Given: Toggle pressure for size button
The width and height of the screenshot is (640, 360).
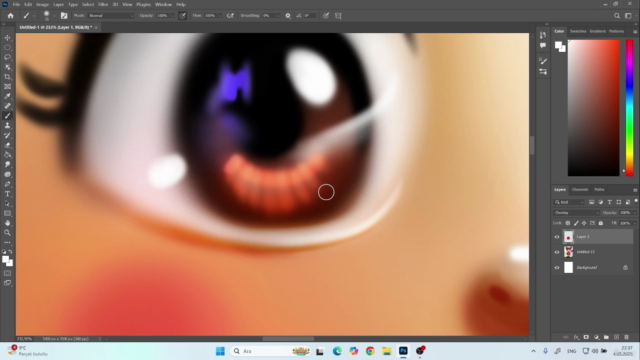Looking at the screenshot, I should (x=326, y=16).
